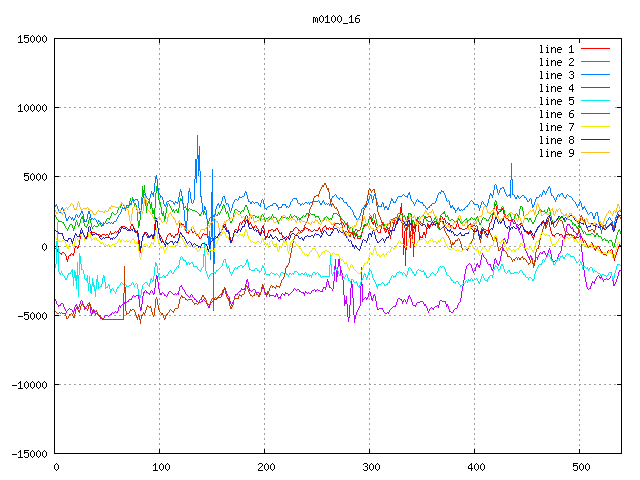Click the 5000 y-axis tick label
This screenshot has height=480, width=640.
(x=35, y=177)
